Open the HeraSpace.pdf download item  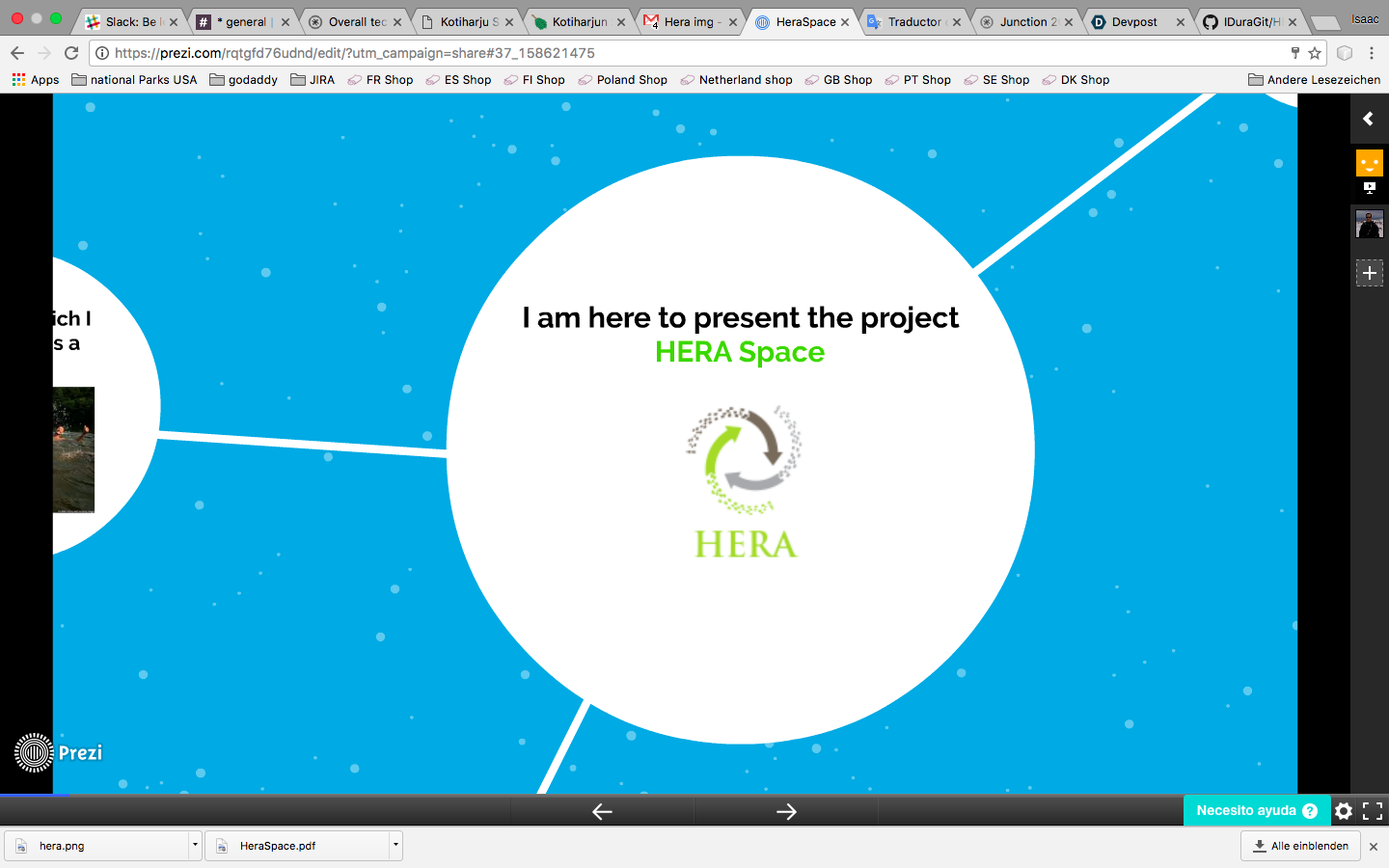(297, 846)
